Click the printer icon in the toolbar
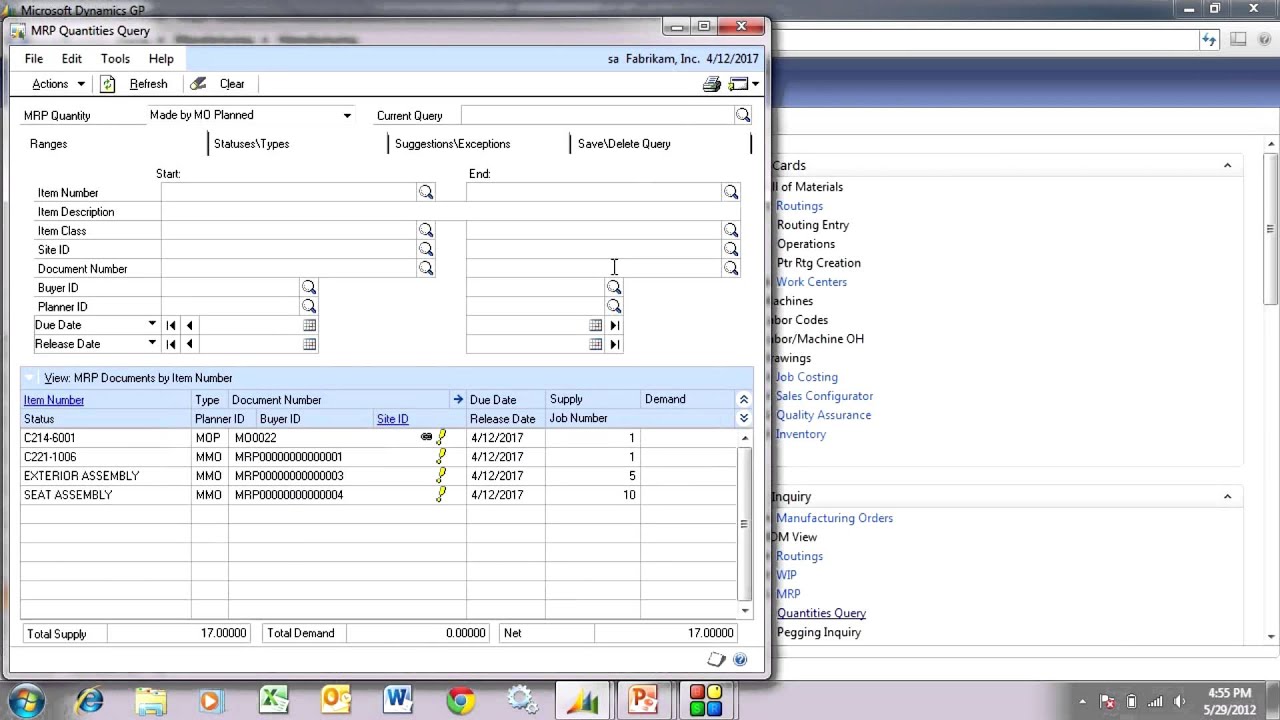This screenshot has height=720, width=1280. coord(712,84)
